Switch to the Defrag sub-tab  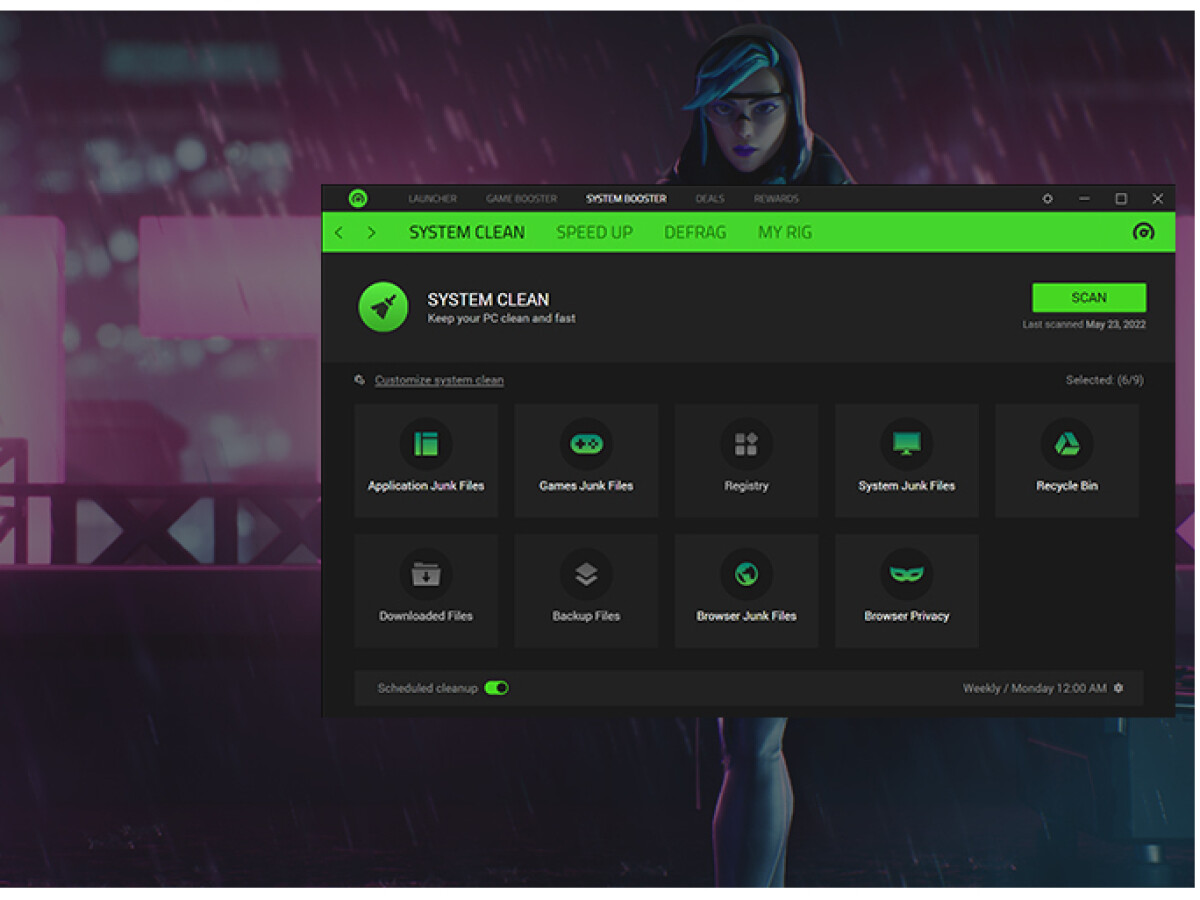[695, 232]
